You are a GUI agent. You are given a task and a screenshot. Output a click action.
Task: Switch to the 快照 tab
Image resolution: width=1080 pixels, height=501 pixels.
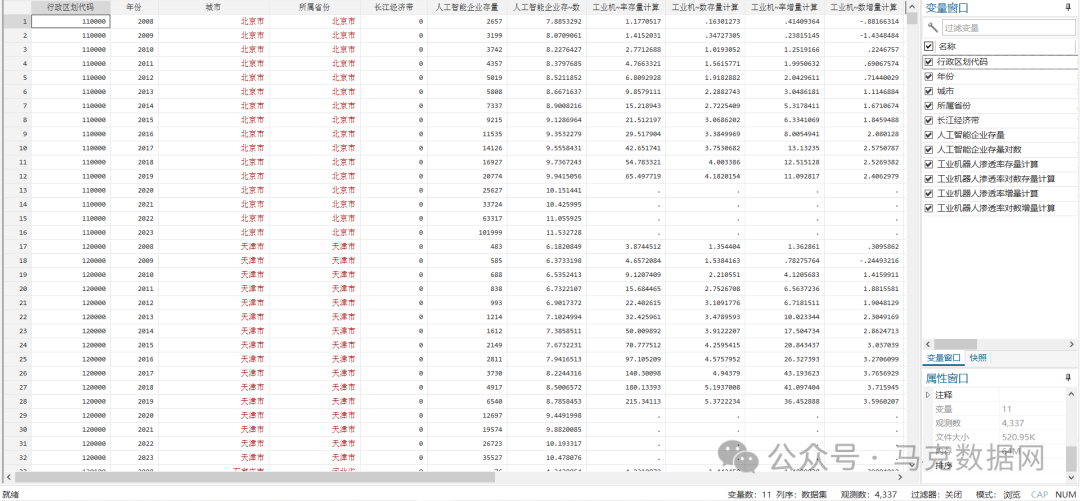978,358
